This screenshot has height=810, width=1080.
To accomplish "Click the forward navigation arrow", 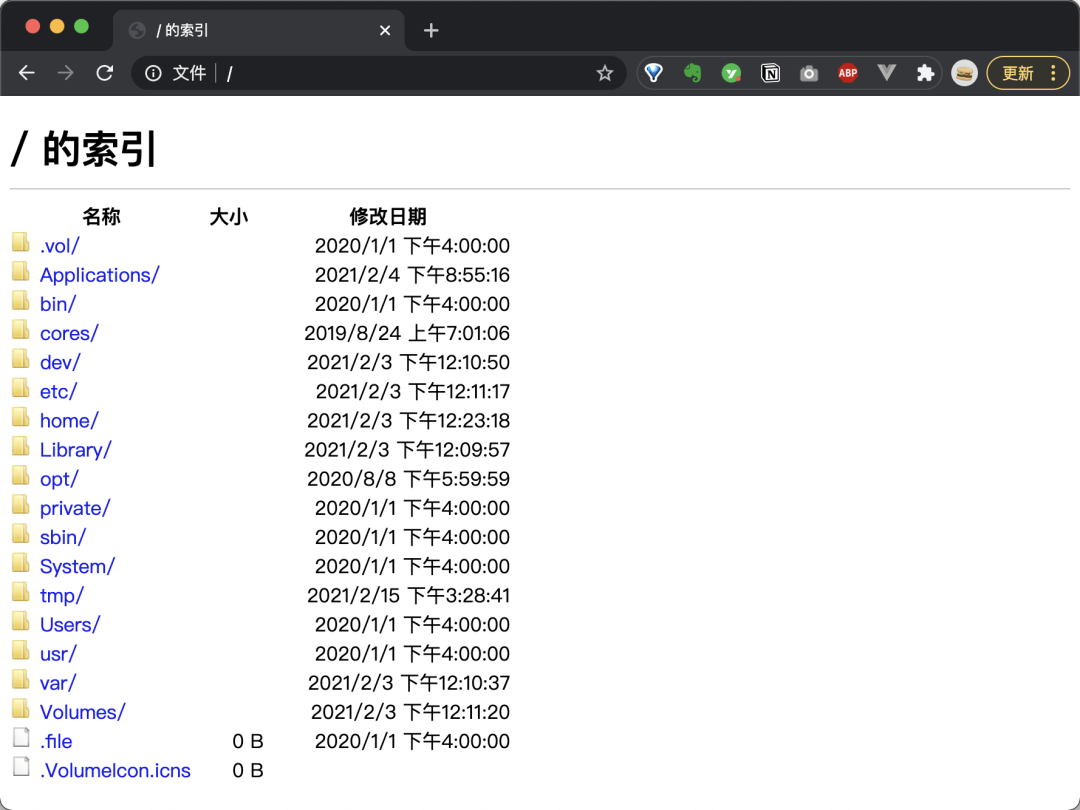I will pyautogui.click(x=65, y=73).
